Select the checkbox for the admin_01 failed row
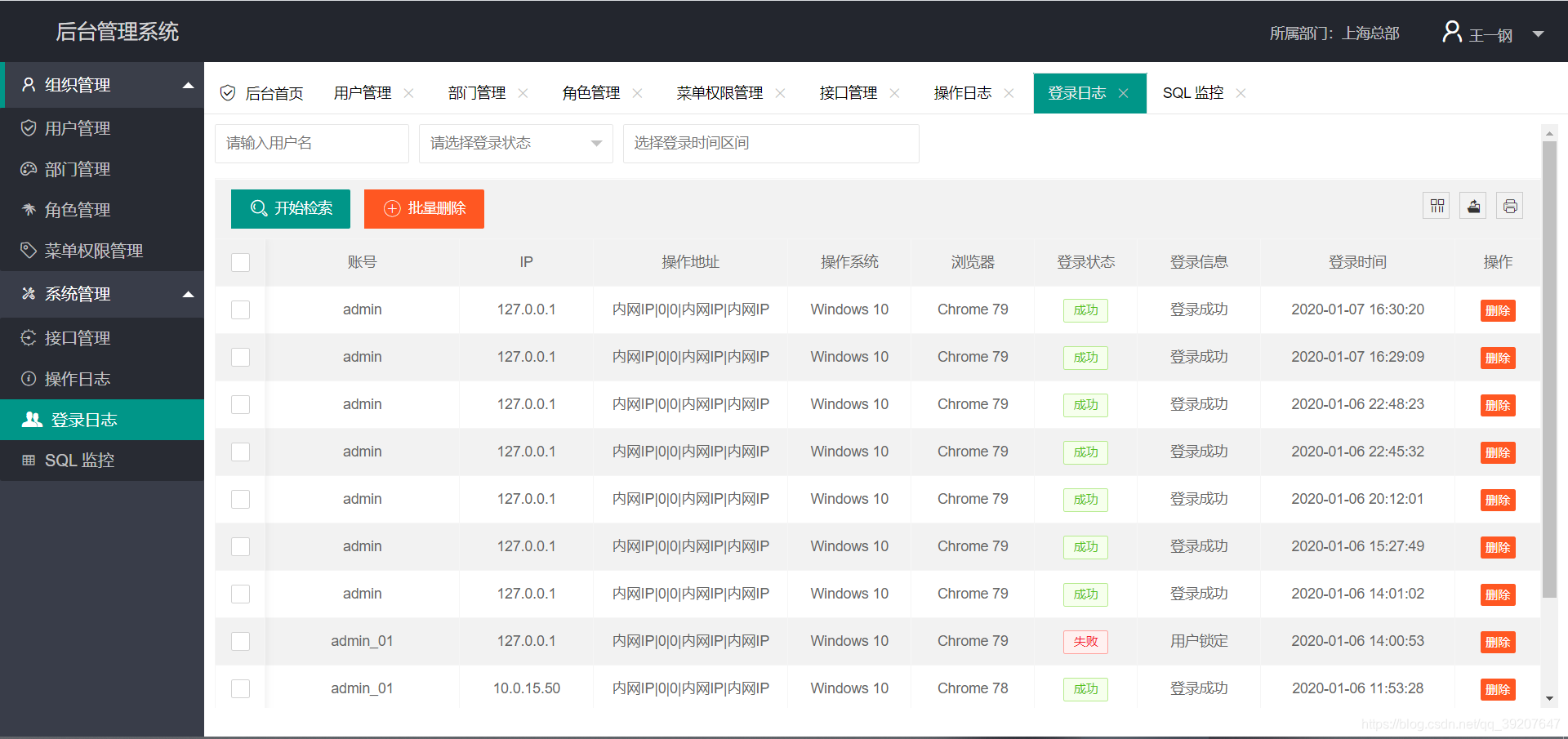The image size is (1568, 739). click(240, 642)
